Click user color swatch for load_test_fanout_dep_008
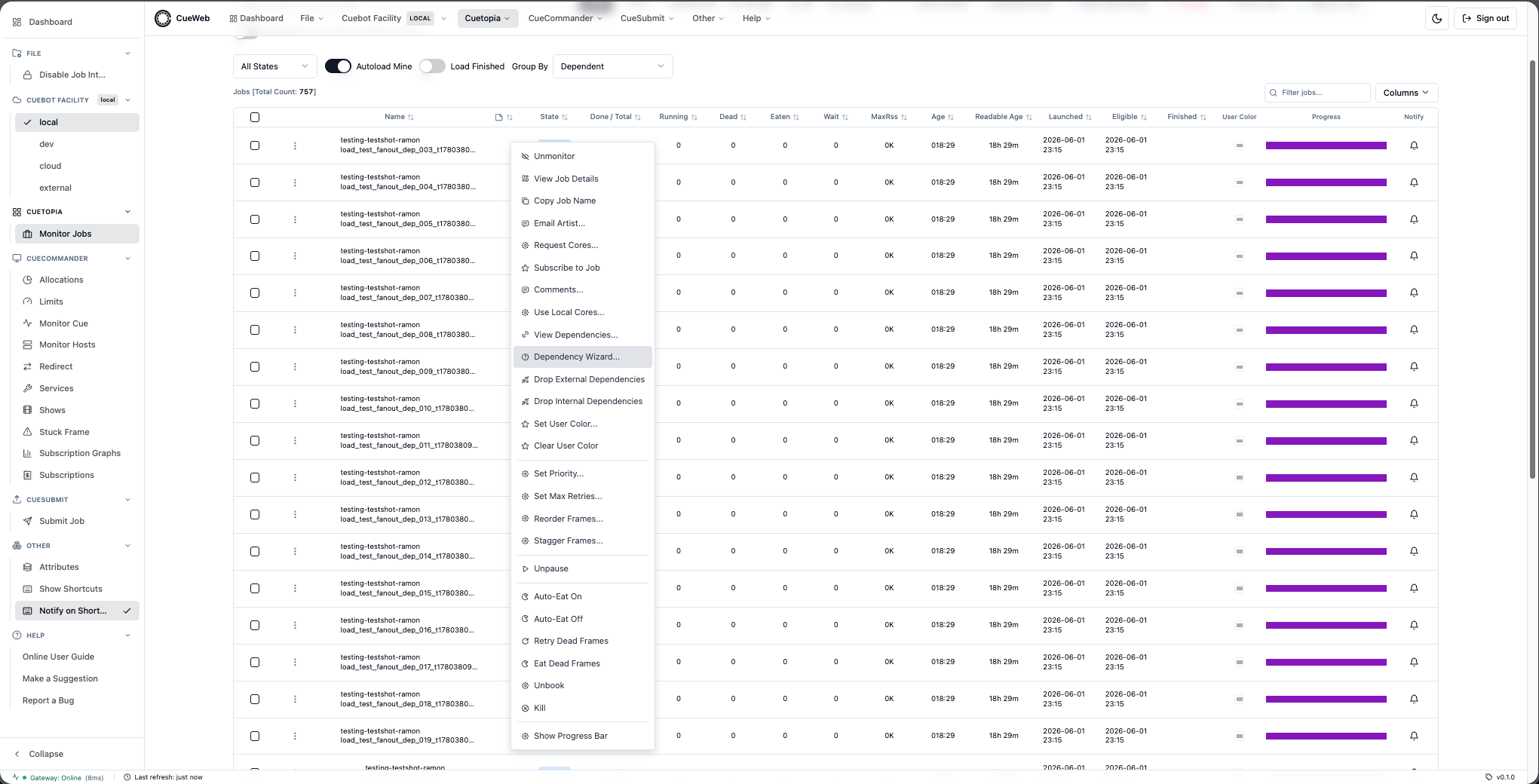 click(1239, 330)
